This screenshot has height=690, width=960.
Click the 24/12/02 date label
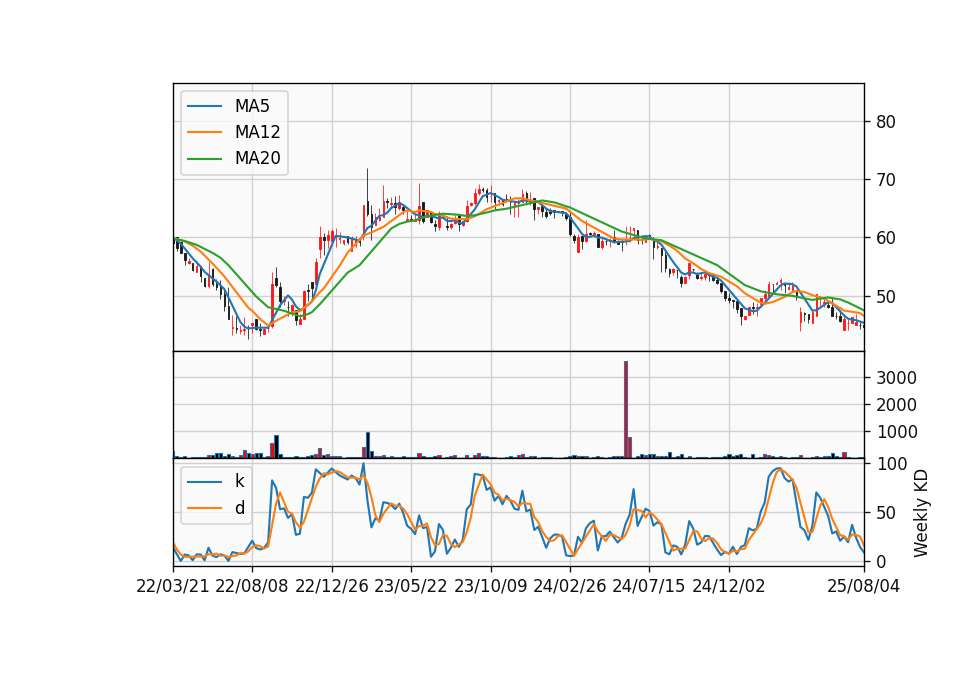click(x=729, y=586)
